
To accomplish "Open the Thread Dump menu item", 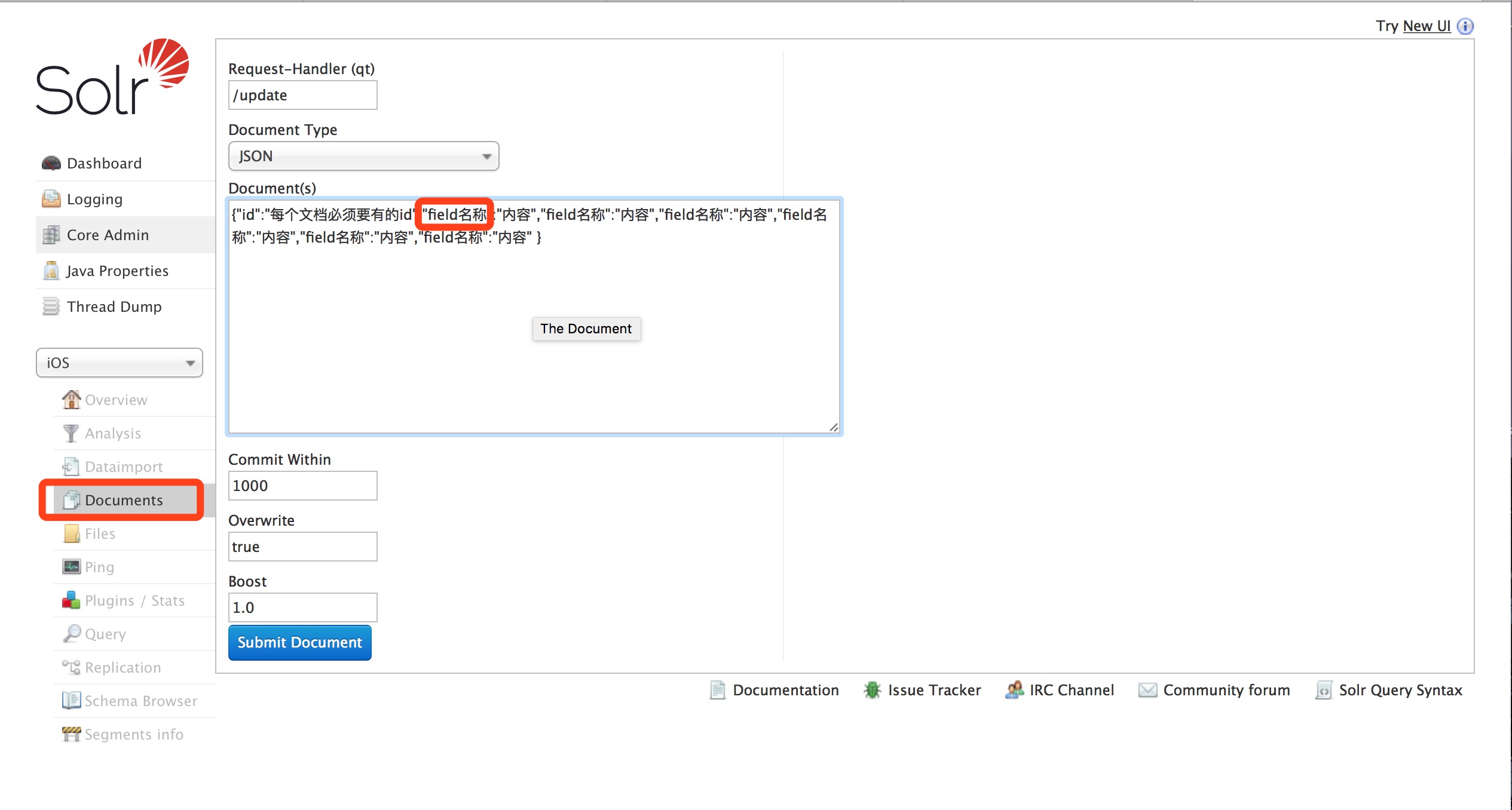I will click(x=126, y=306).
